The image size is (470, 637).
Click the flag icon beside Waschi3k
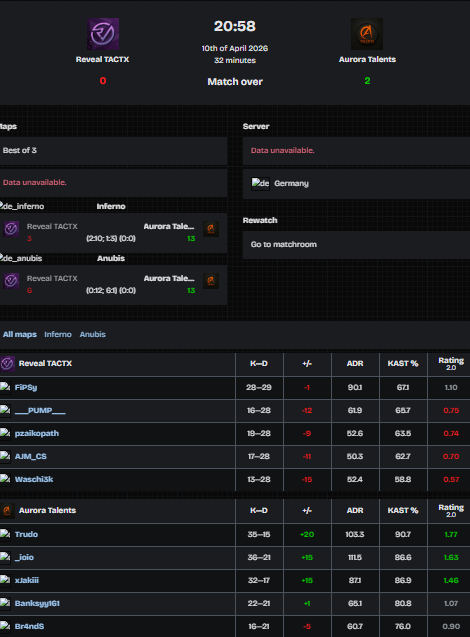[x=5, y=479]
